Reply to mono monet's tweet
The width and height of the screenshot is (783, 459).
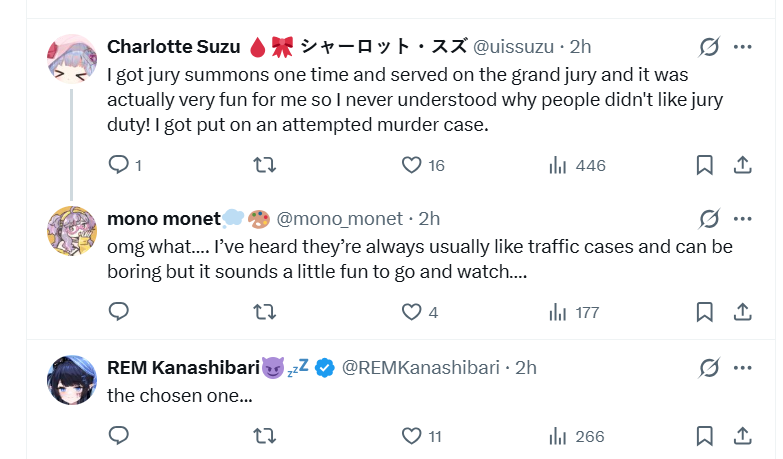click(x=119, y=312)
